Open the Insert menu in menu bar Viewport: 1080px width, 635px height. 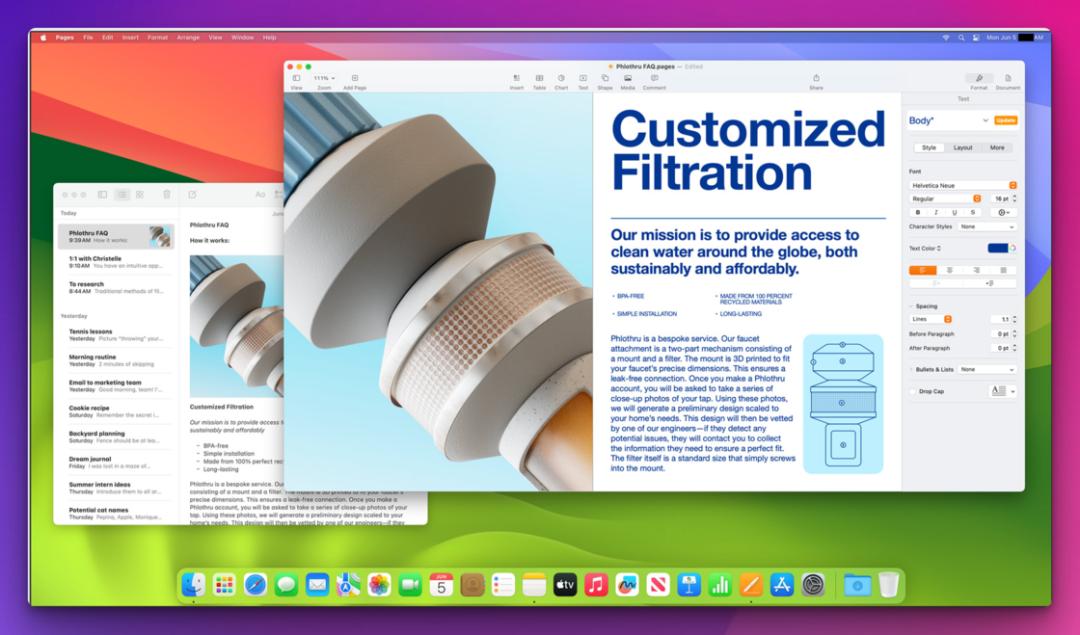click(x=130, y=37)
